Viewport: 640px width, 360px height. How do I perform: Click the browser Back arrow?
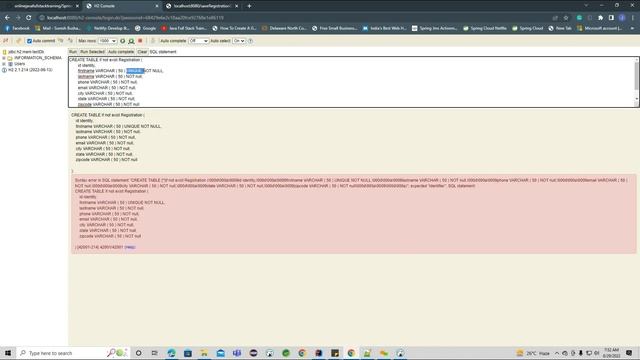[x=7, y=18]
